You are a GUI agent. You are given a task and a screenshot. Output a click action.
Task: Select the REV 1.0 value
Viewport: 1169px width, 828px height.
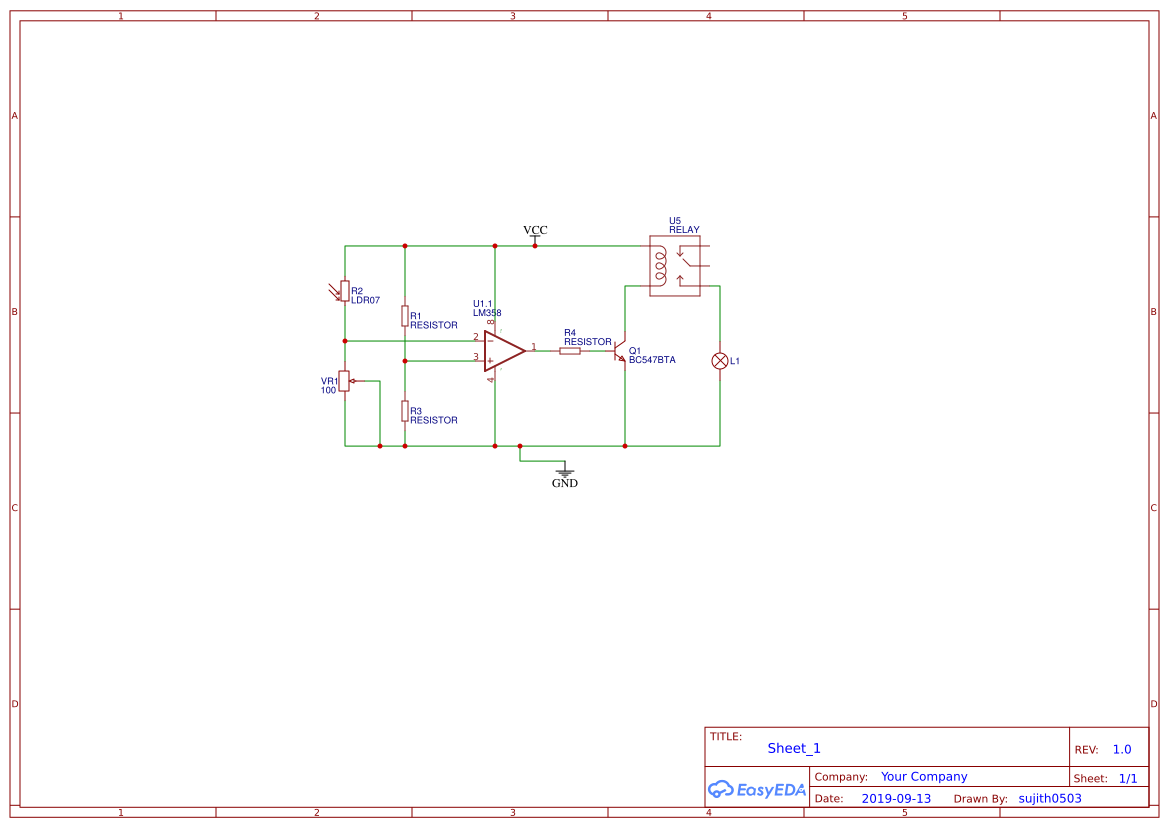click(1121, 748)
